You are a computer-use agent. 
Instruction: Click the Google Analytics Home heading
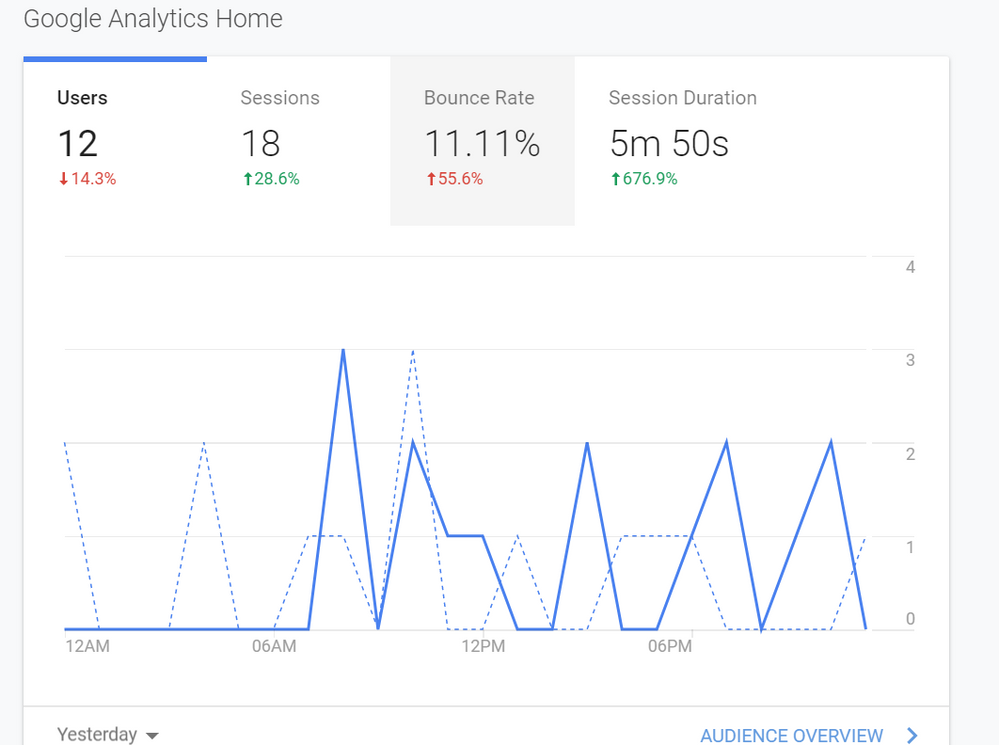(153, 18)
